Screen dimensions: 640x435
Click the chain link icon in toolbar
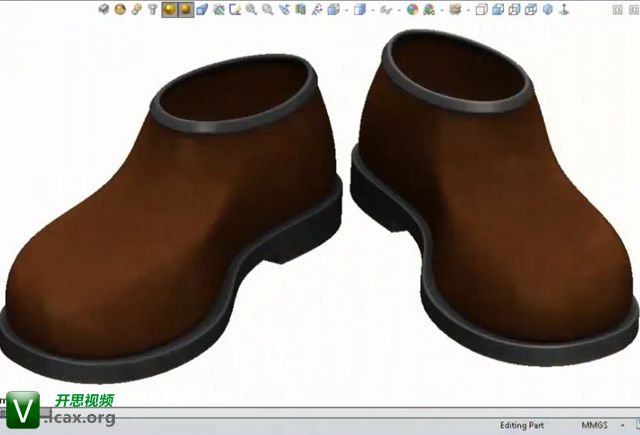136,9
